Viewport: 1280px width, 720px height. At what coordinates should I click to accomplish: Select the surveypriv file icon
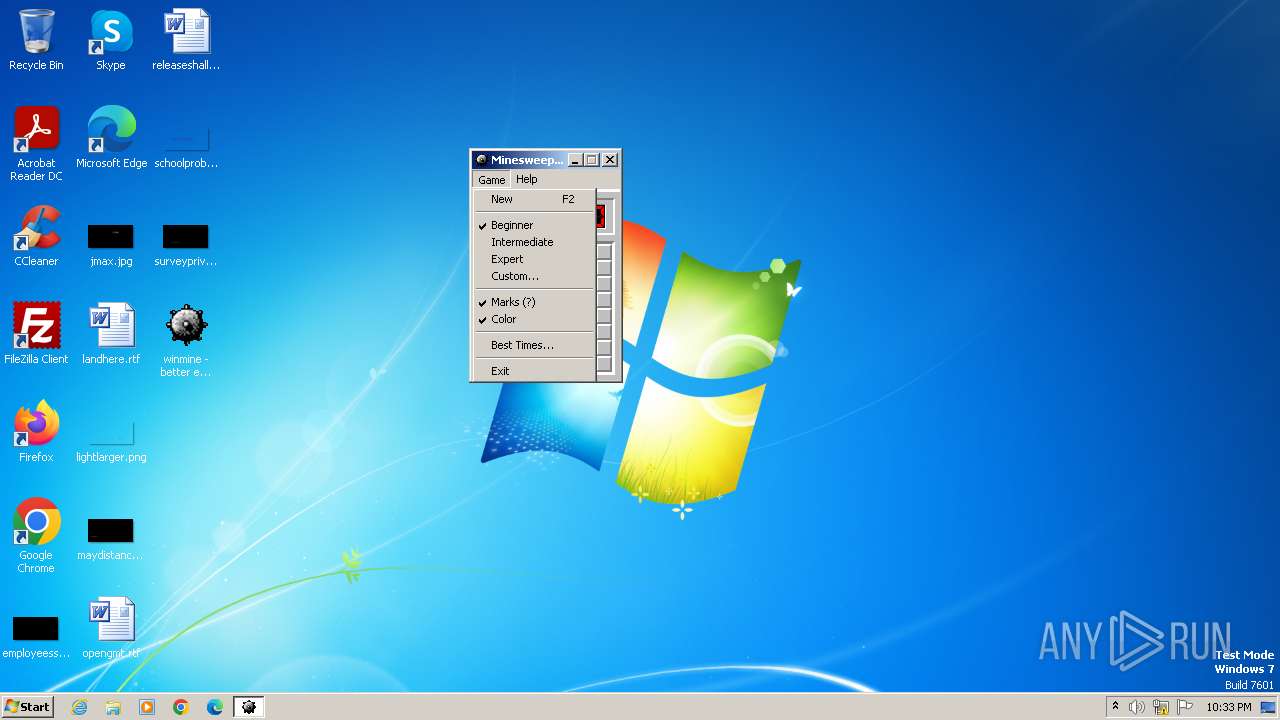[186, 245]
